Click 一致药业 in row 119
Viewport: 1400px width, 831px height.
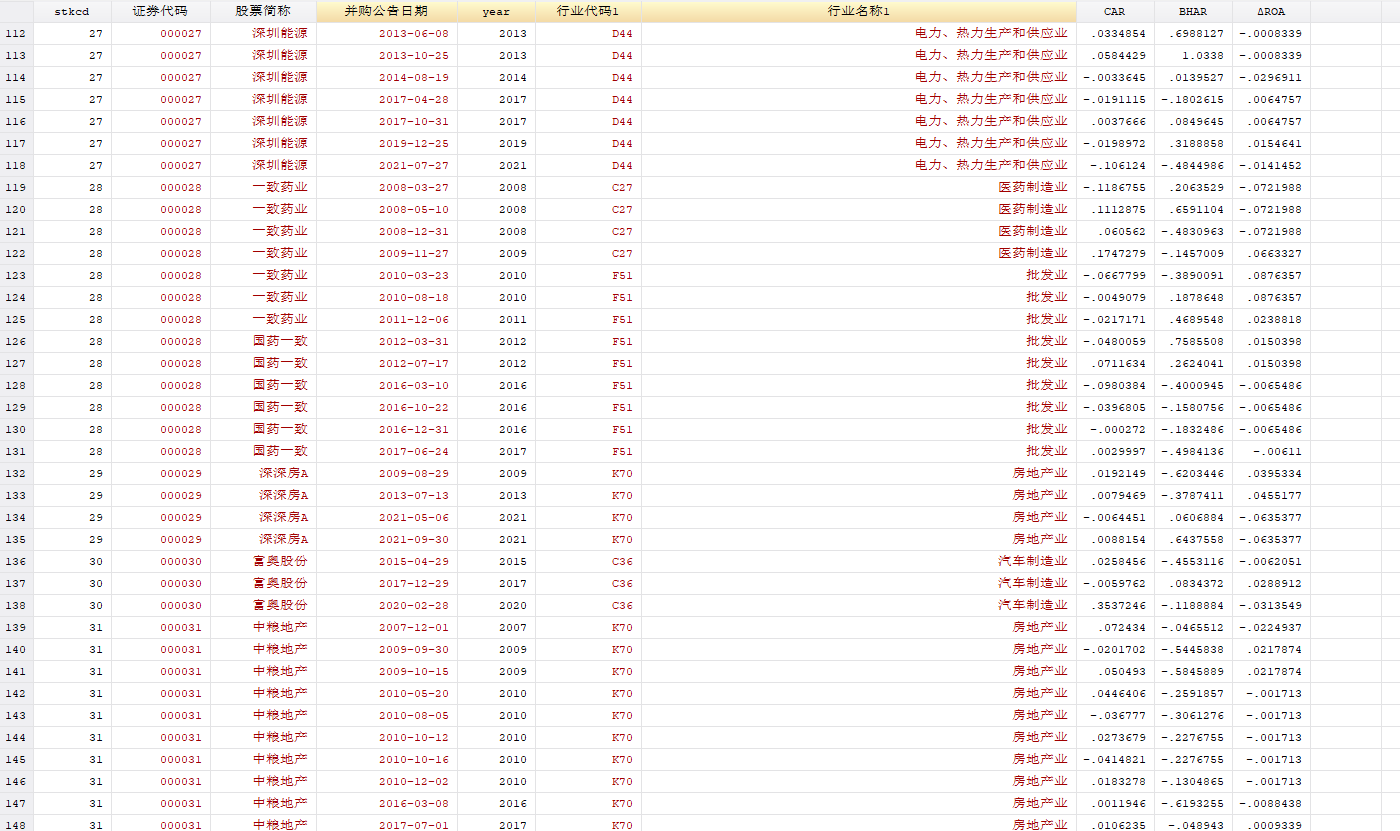(281, 187)
